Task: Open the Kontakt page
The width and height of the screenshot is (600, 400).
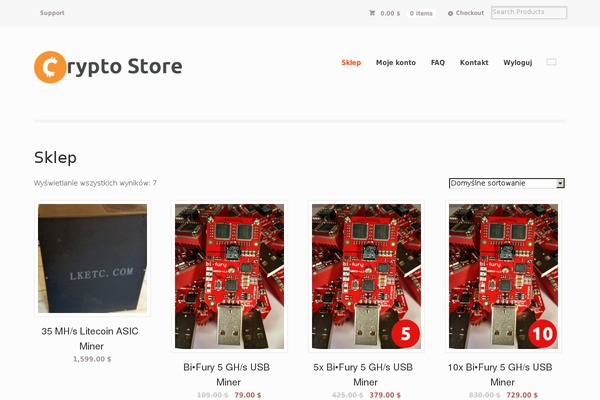Action: pyautogui.click(x=474, y=62)
